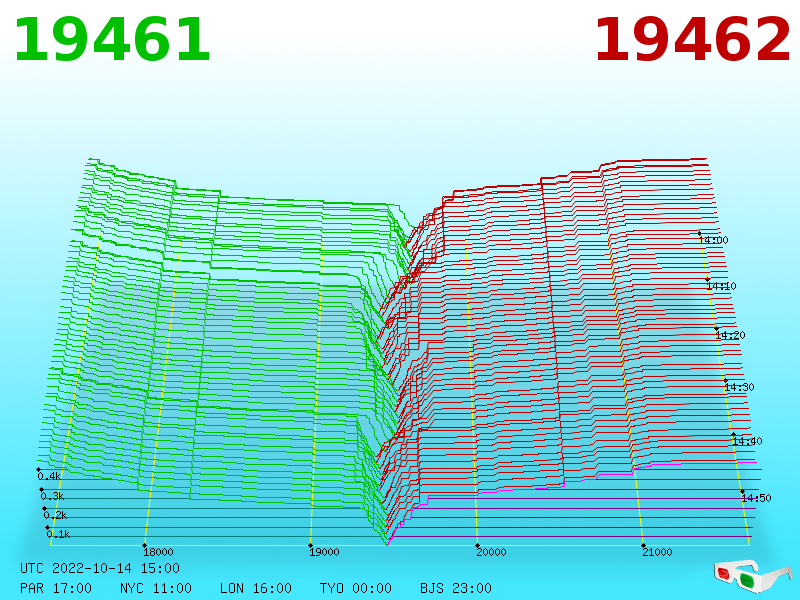The image size is (800, 600).
Task: Click the UTC 2022-10-14 15:00 timestamp
Action: (x=100, y=568)
